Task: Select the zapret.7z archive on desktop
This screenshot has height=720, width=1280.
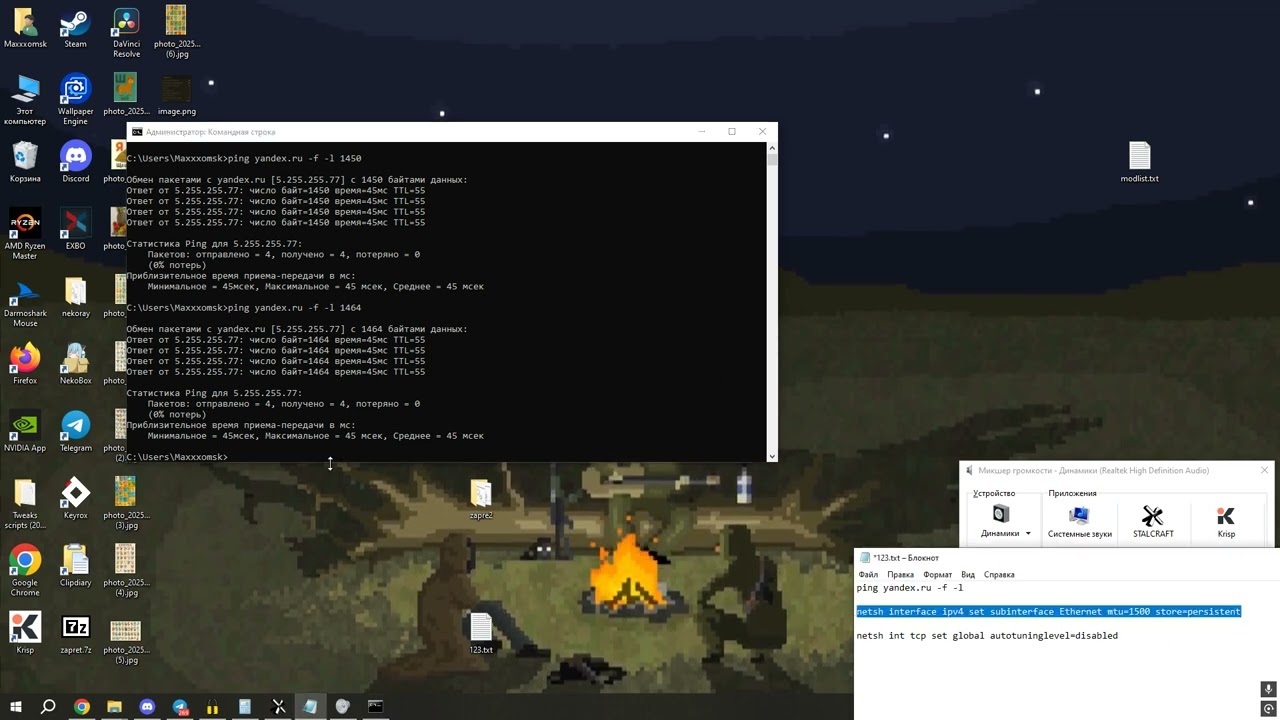Action: pos(75,633)
